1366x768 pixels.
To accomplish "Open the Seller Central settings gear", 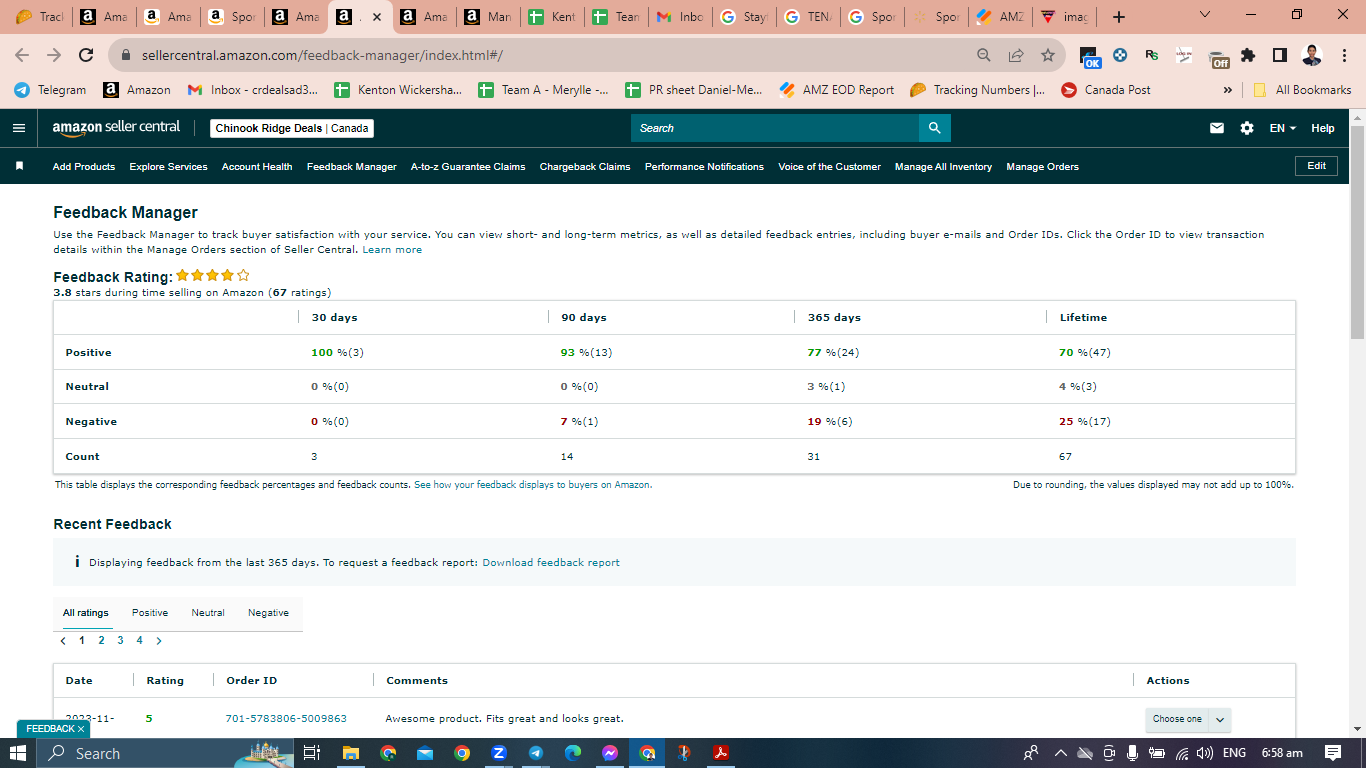I will (x=1246, y=128).
